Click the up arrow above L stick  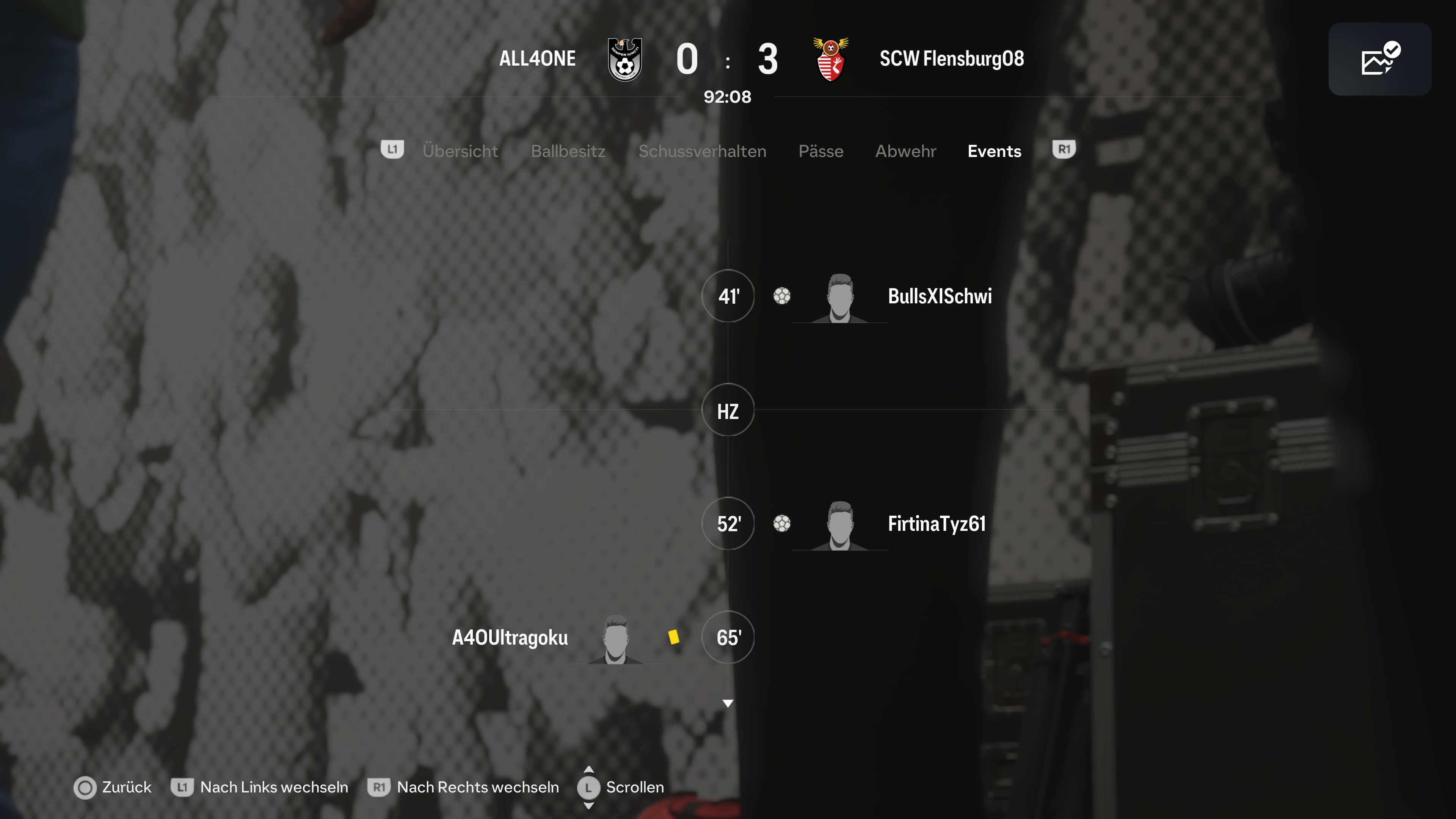(588, 769)
